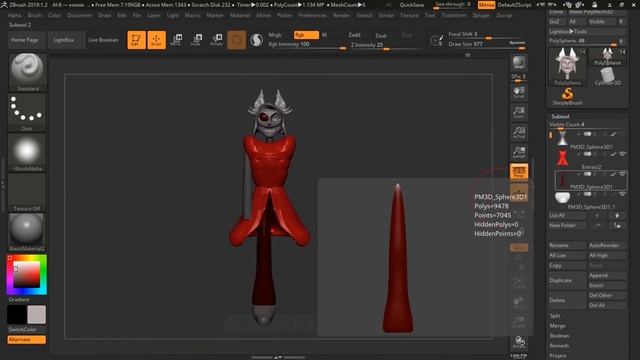This screenshot has height=360, width=640.
Task: Toggle Zsub mode
Action: pos(380,36)
